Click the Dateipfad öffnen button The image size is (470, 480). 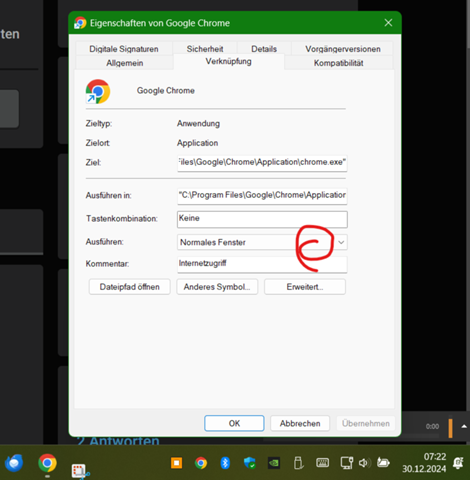(x=130, y=287)
